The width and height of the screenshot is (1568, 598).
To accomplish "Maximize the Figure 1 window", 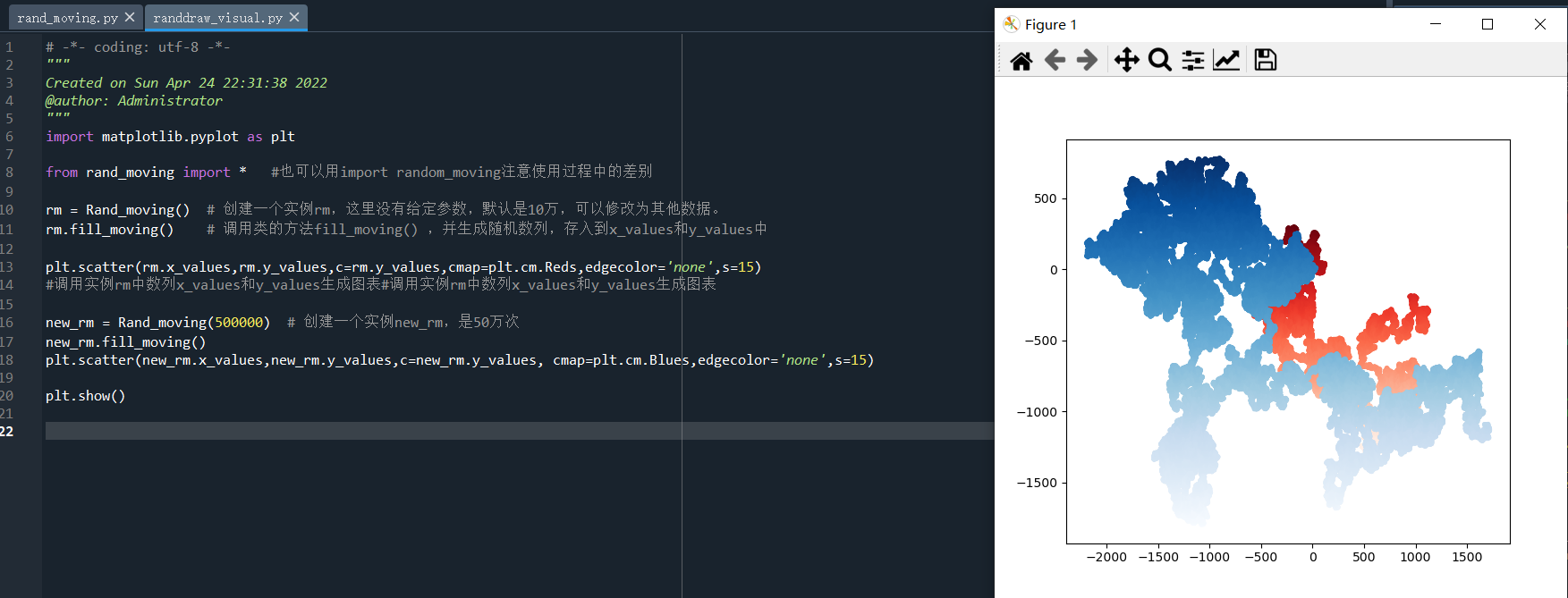I will [1487, 24].
